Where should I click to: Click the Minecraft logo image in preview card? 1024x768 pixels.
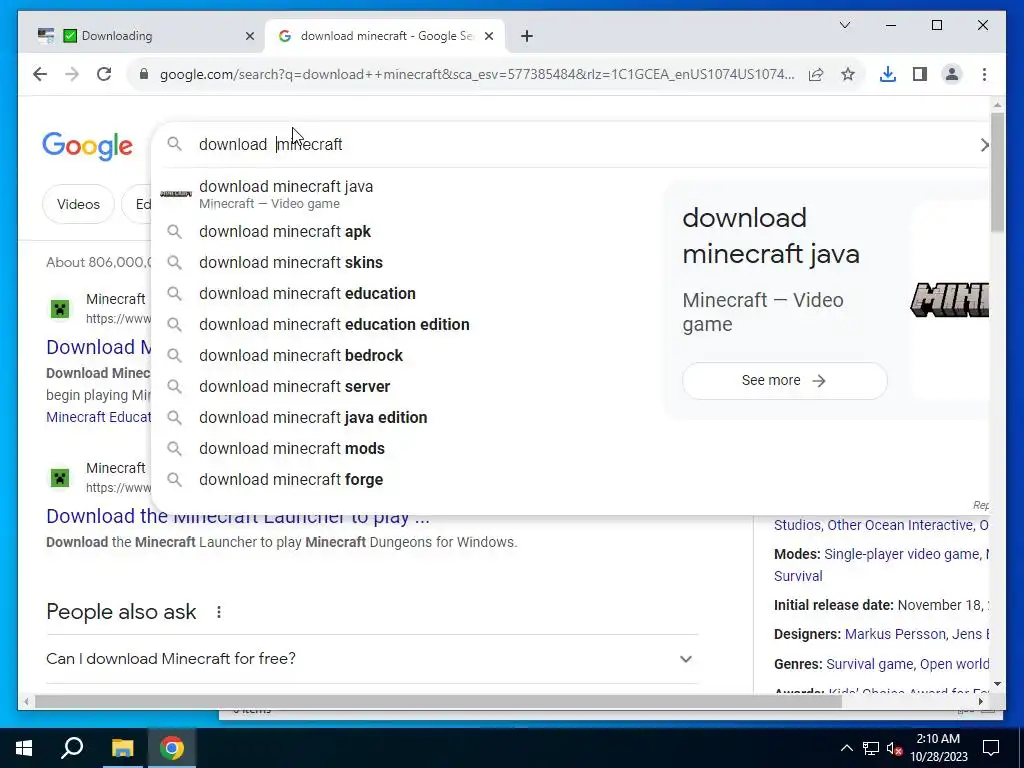(950, 300)
